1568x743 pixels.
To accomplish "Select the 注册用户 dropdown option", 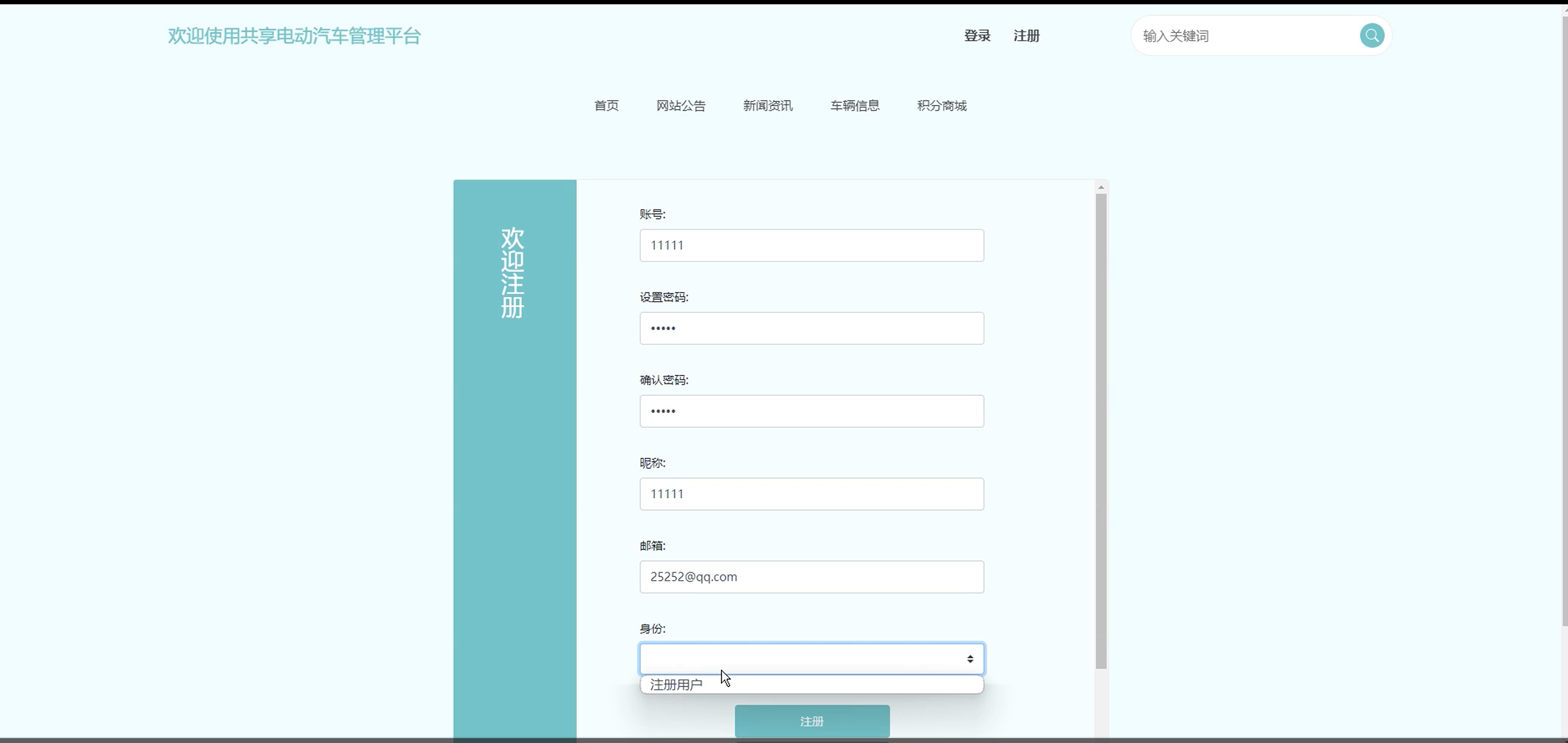I will point(676,685).
